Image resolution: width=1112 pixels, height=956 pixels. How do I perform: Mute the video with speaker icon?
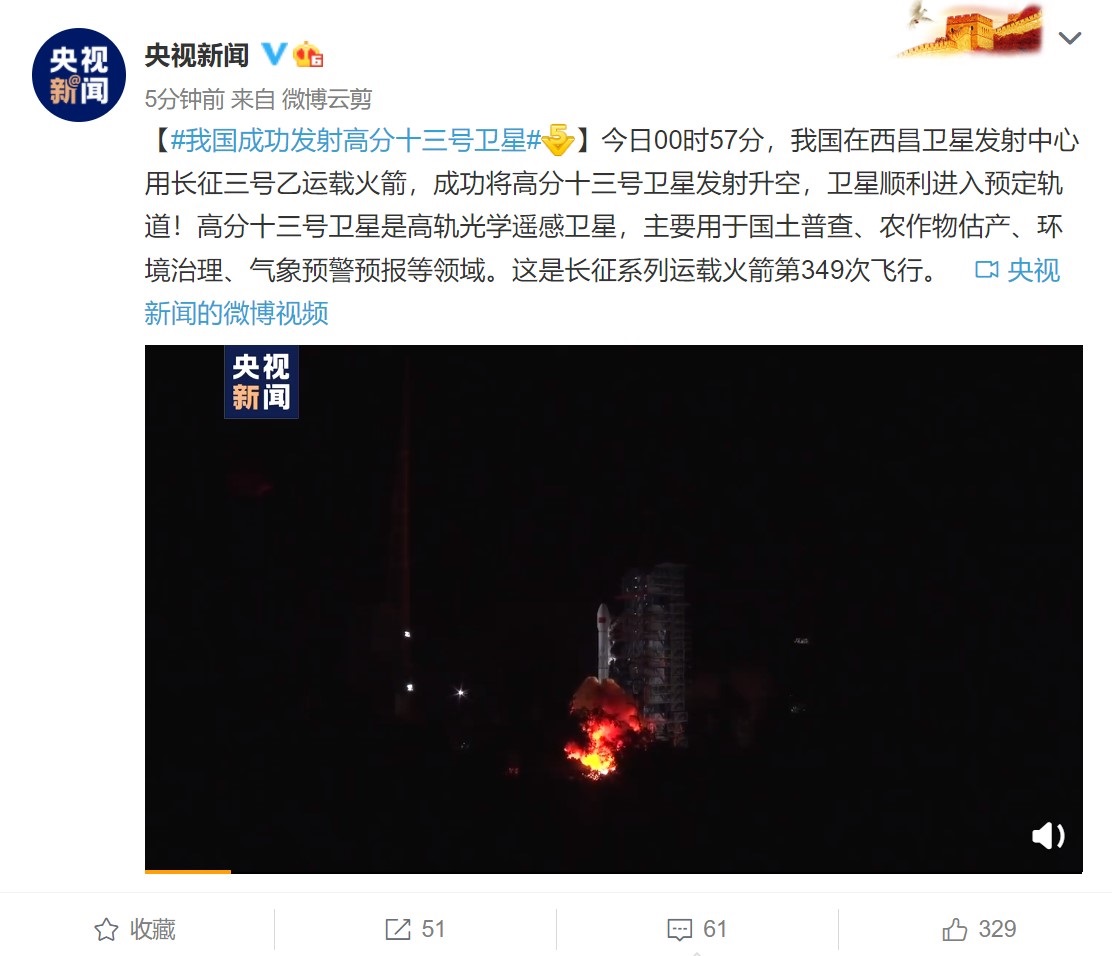[x=1048, y=835]
